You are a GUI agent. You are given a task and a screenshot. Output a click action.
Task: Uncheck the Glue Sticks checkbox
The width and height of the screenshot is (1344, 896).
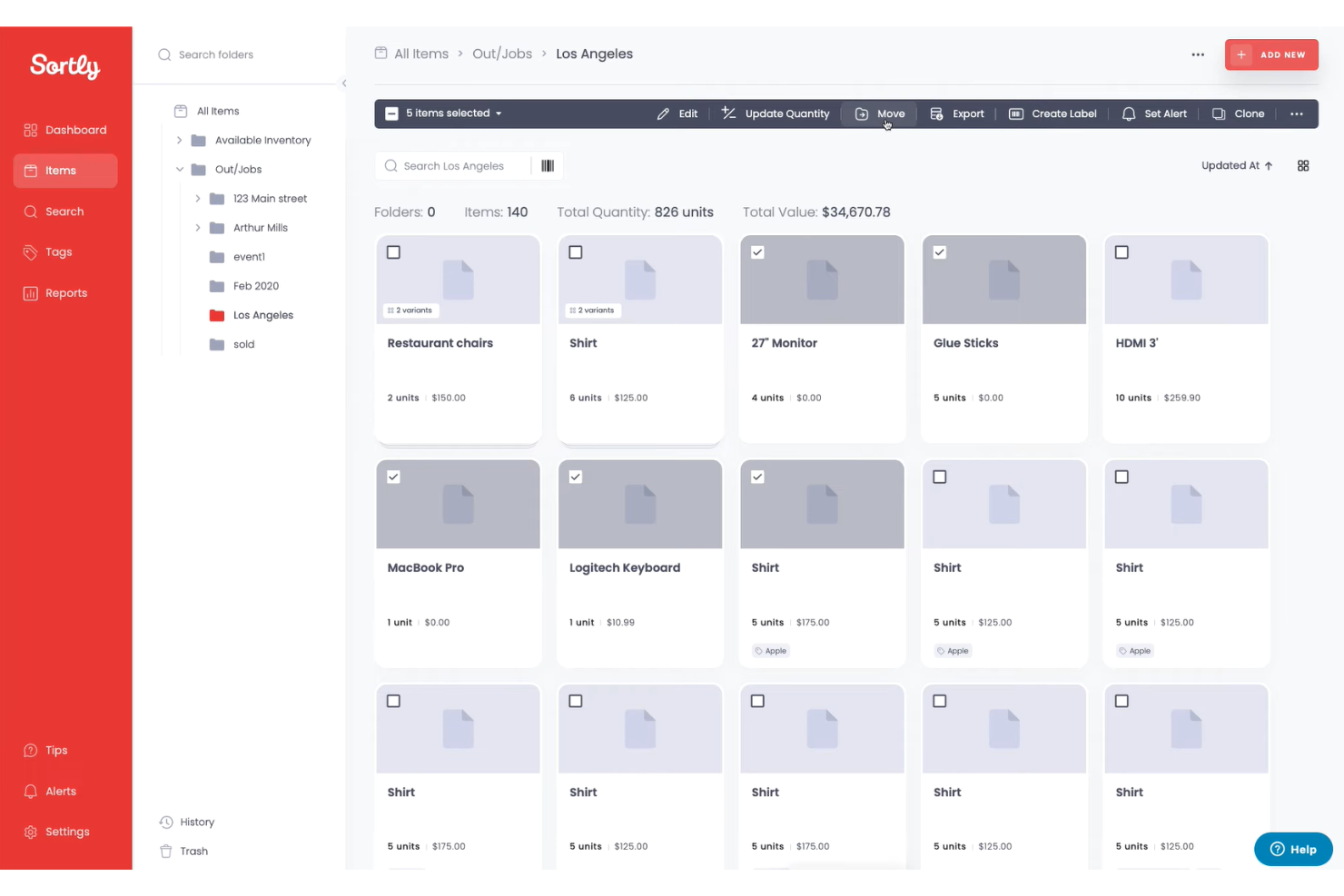click(x=940, y=252)
